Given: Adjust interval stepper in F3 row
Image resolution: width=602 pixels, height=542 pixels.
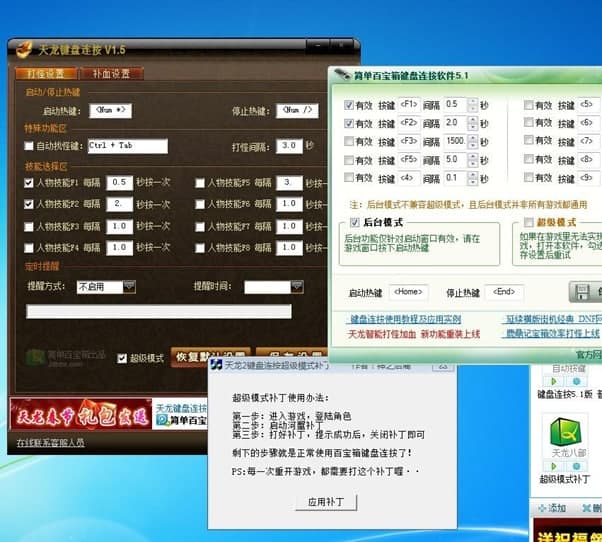Looking at the screenshot, I should click(x=473, y=142).
